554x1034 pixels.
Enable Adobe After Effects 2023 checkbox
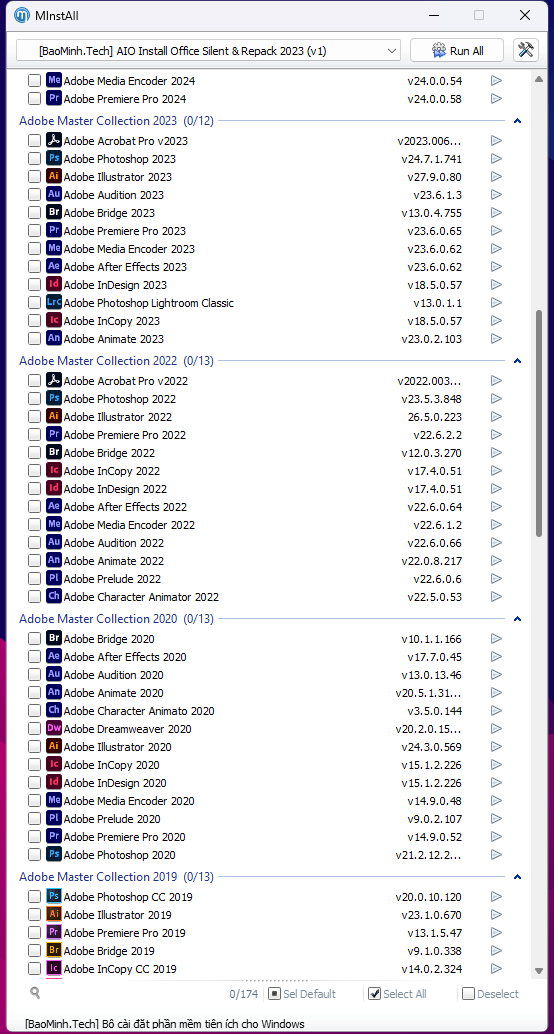point(34,267)
